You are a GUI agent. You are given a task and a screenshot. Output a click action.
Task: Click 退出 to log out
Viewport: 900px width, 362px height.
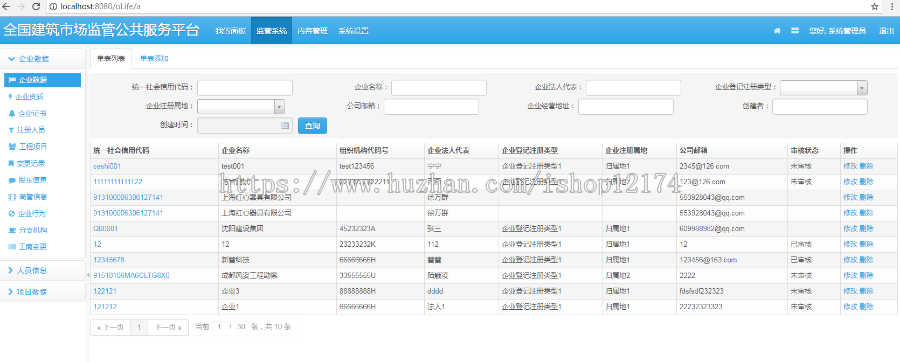coord(886,31)
